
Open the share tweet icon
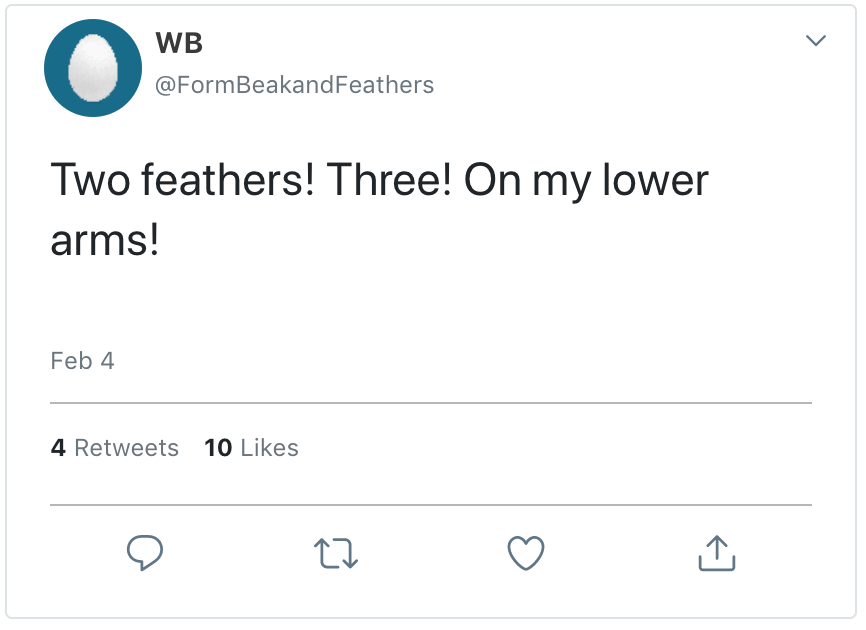[x=716, y=553]
